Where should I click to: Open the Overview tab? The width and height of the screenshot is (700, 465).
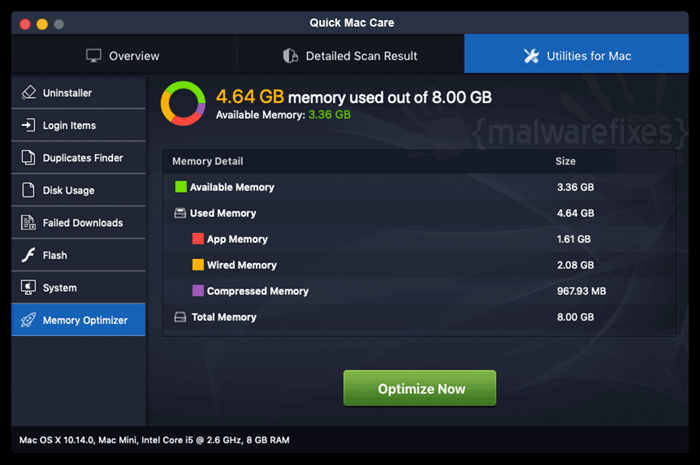[124, 54]
